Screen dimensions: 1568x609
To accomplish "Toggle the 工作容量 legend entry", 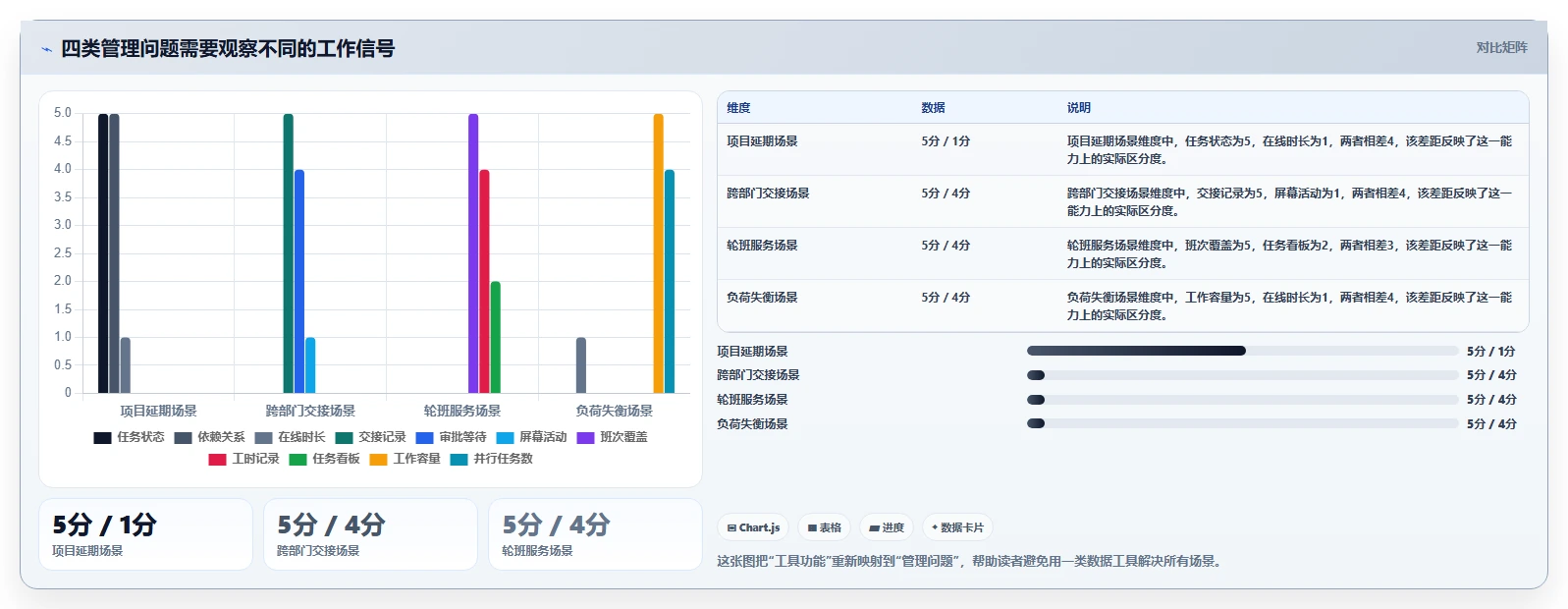I will [x=405, y=459].
